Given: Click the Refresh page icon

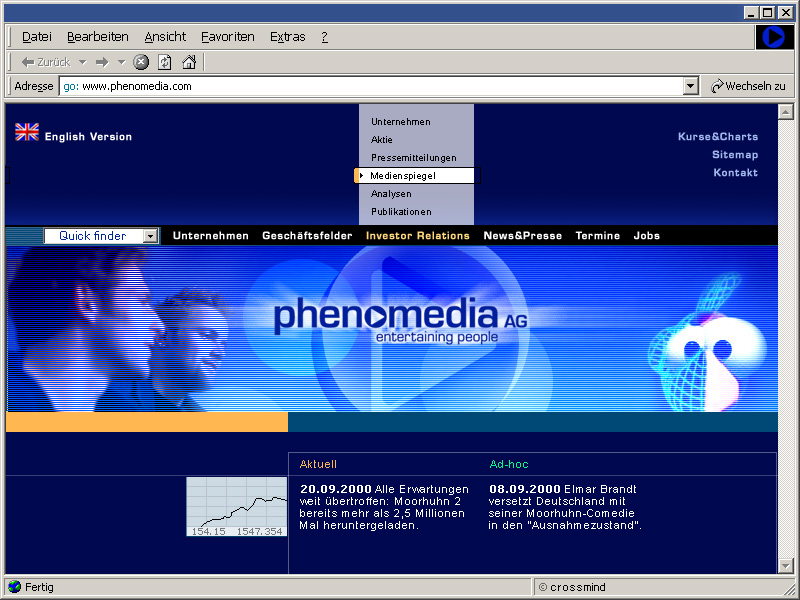Looking at the screenshot, I should pos(164,62).
